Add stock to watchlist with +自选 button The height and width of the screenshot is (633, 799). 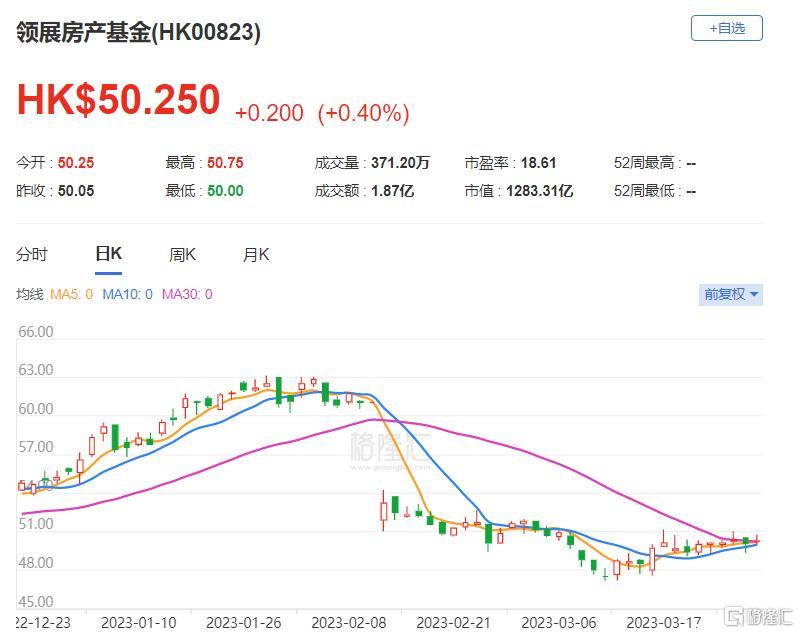click(x=727, y=28)
